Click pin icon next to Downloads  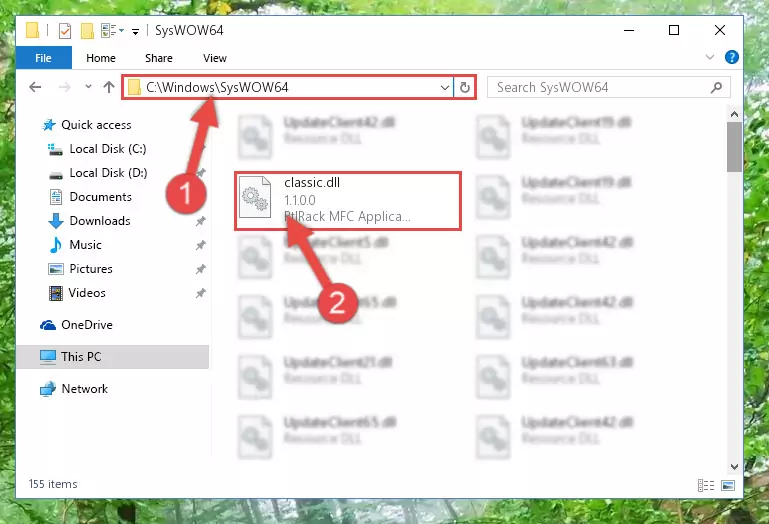(201, 221)
